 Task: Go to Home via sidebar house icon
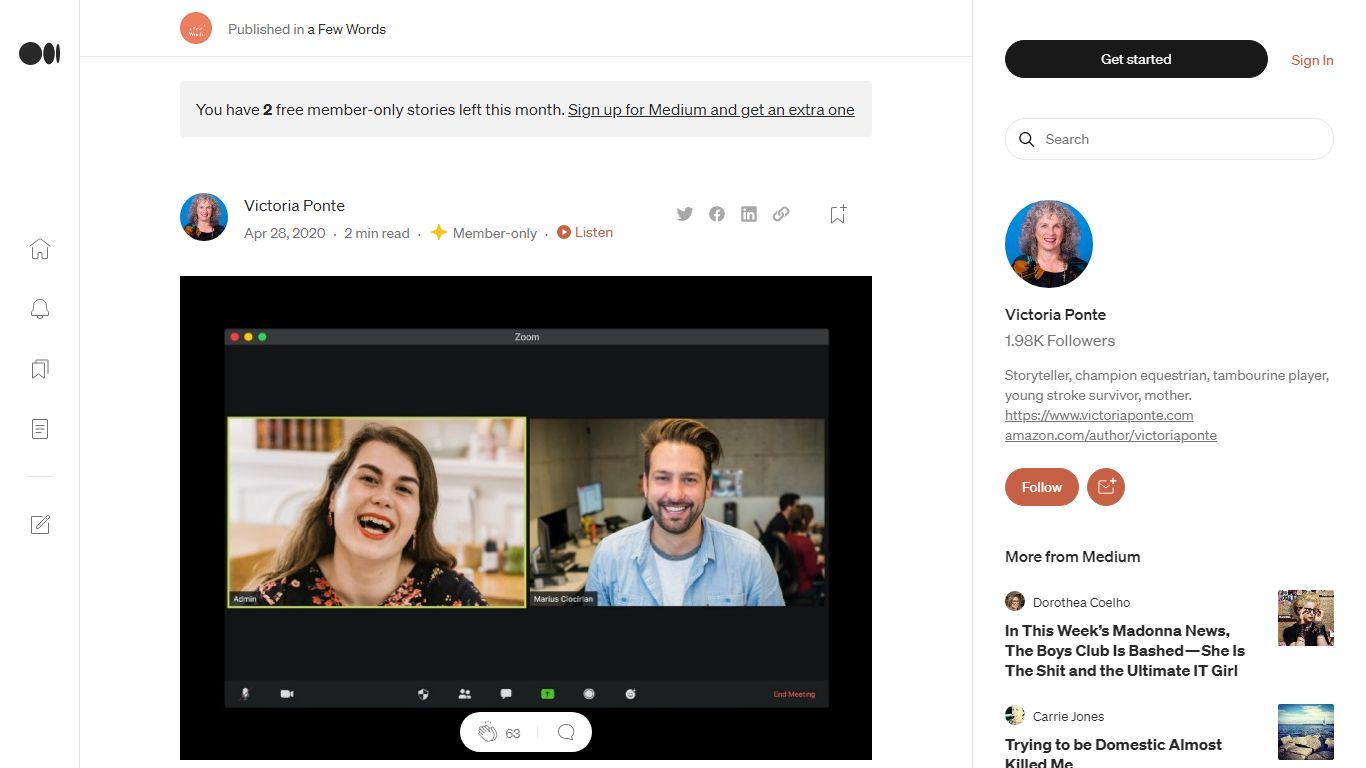tap(40, 249)
